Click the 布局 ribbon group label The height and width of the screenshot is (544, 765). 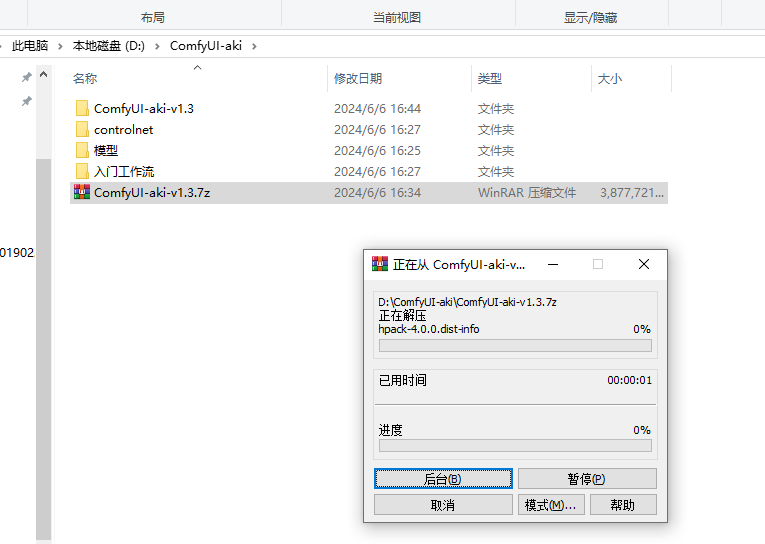pos(153,18)
